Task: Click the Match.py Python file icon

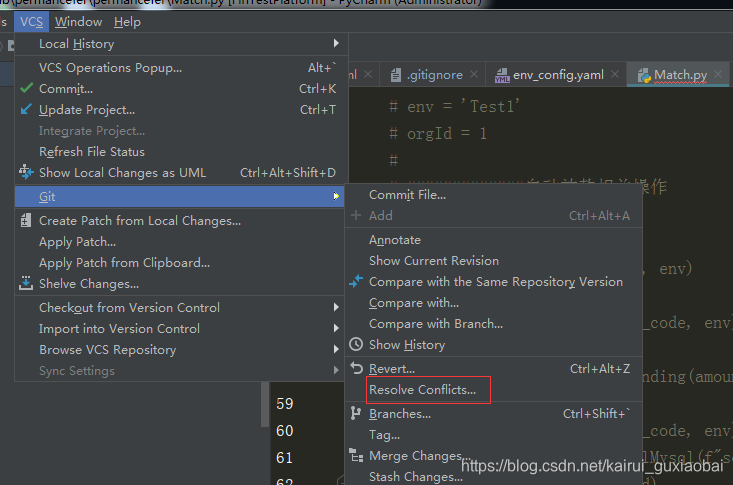Action: point(644,75)
